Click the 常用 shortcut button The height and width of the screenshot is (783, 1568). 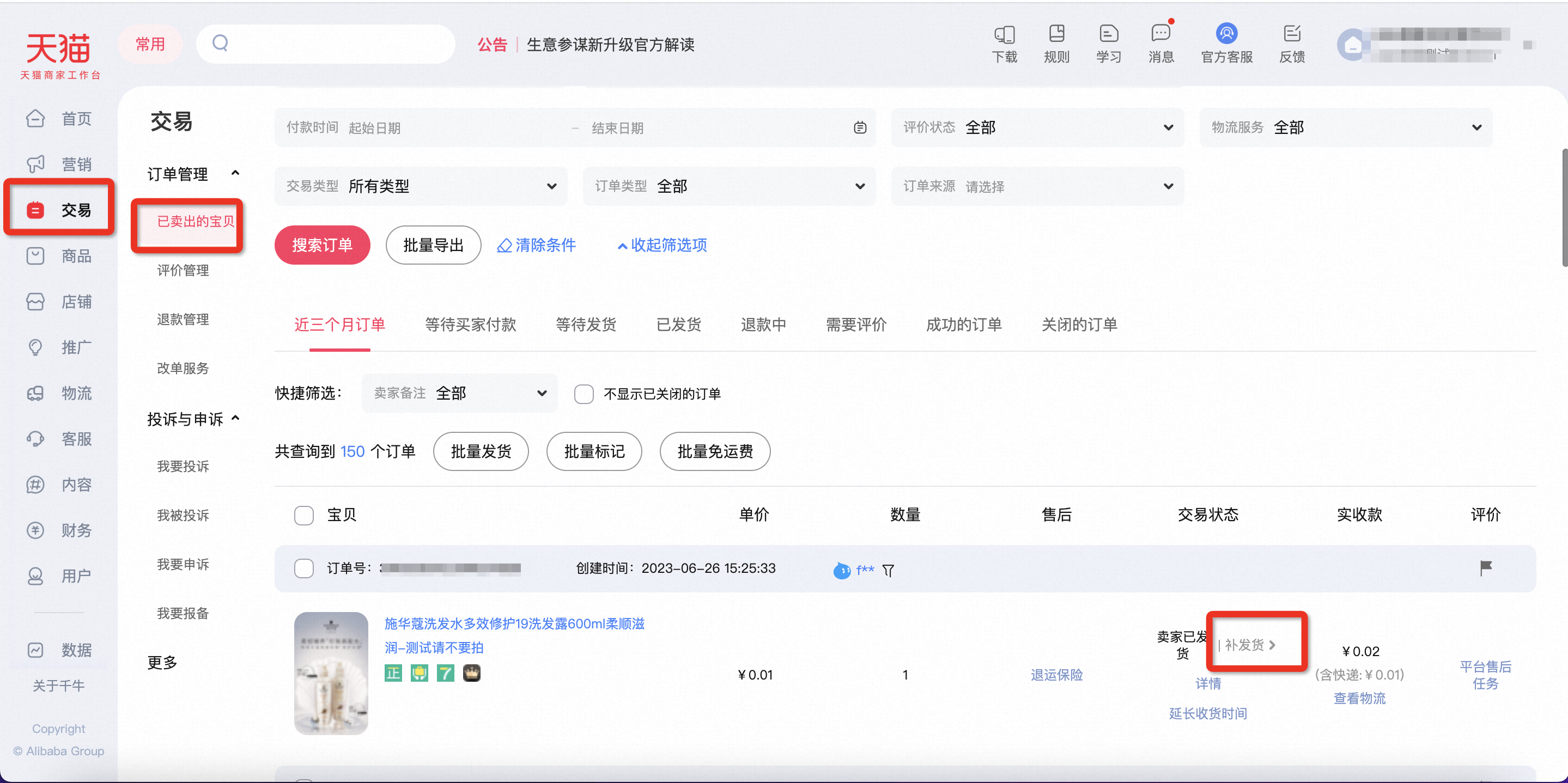point(150,44)
